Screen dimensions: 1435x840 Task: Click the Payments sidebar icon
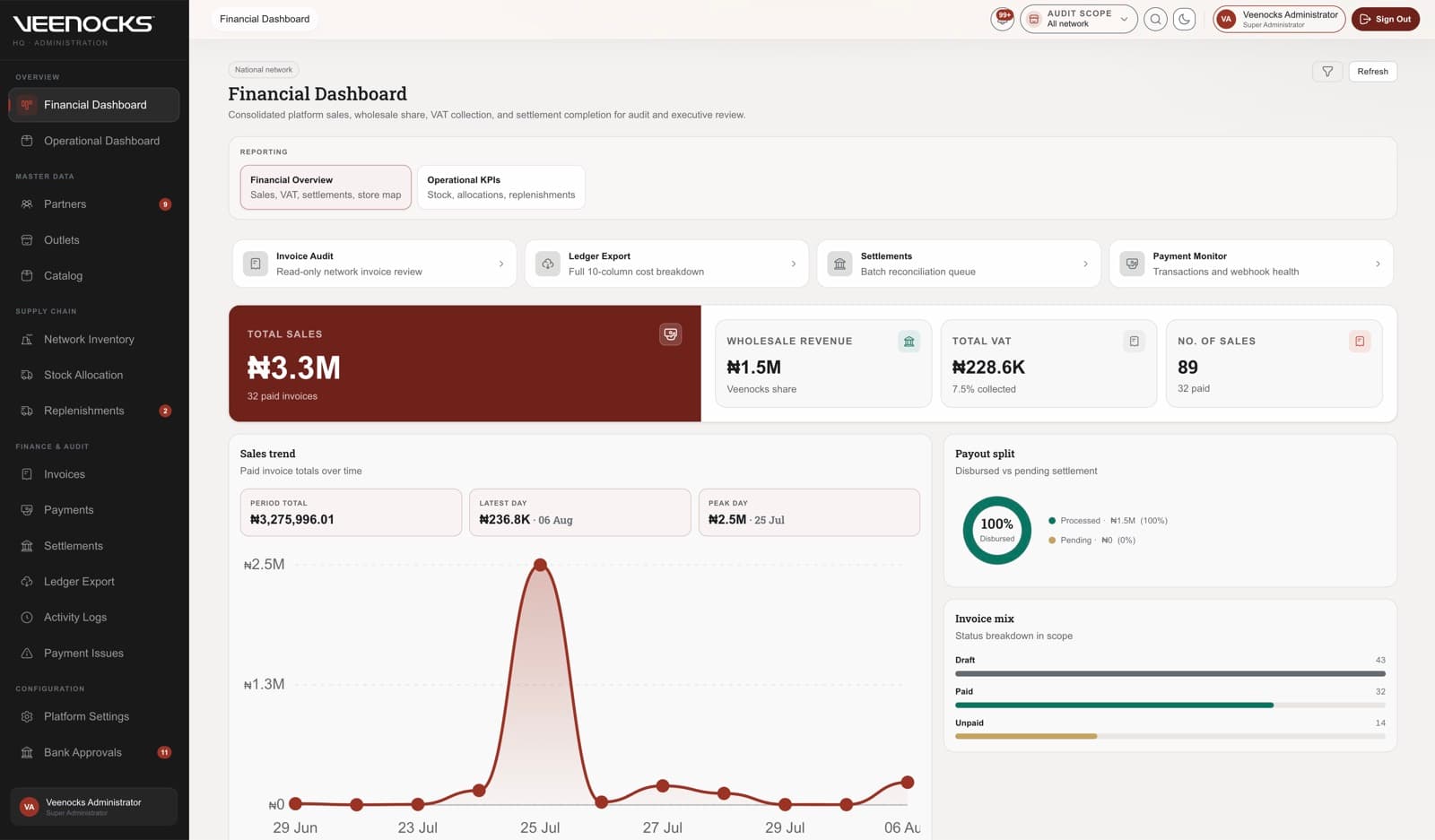click(27, 510)
